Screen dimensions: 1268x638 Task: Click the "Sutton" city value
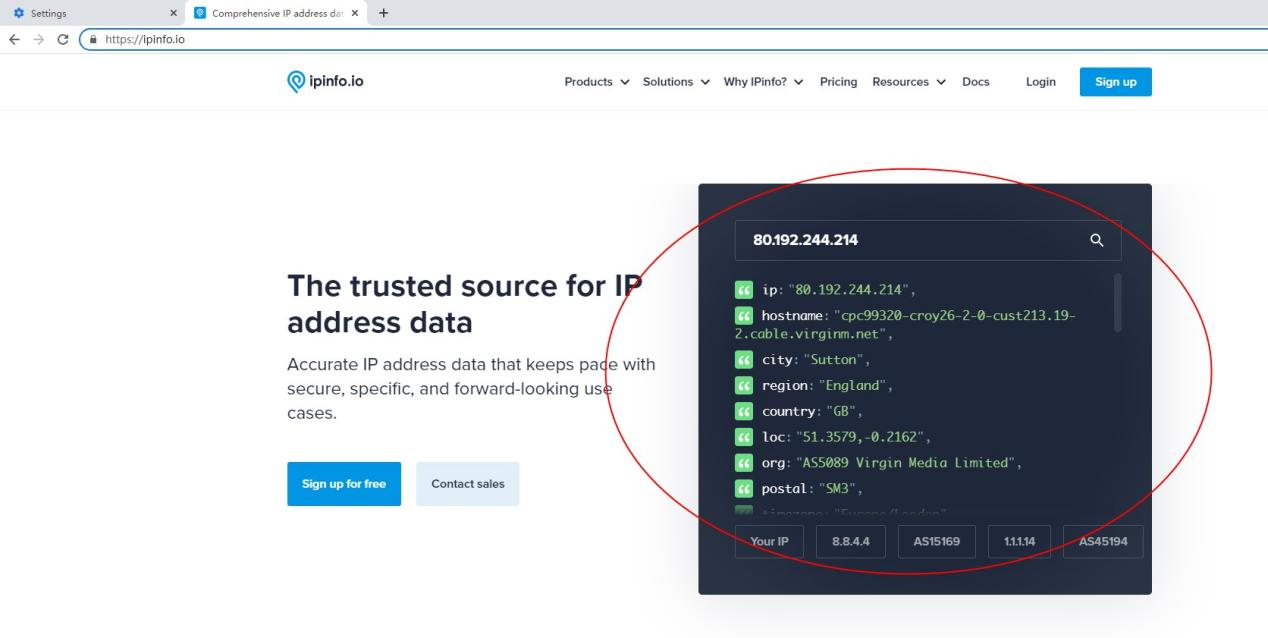point(837,359)
